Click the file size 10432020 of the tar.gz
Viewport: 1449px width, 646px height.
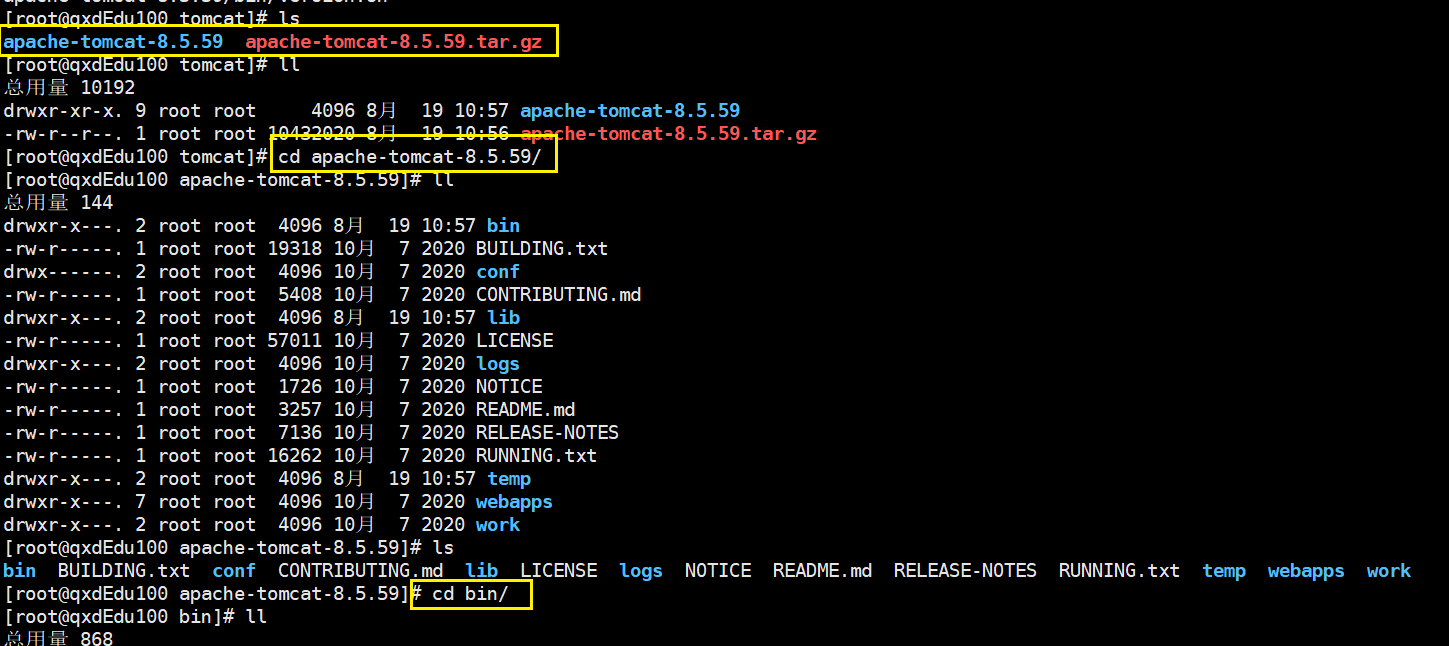pos(311,134)
